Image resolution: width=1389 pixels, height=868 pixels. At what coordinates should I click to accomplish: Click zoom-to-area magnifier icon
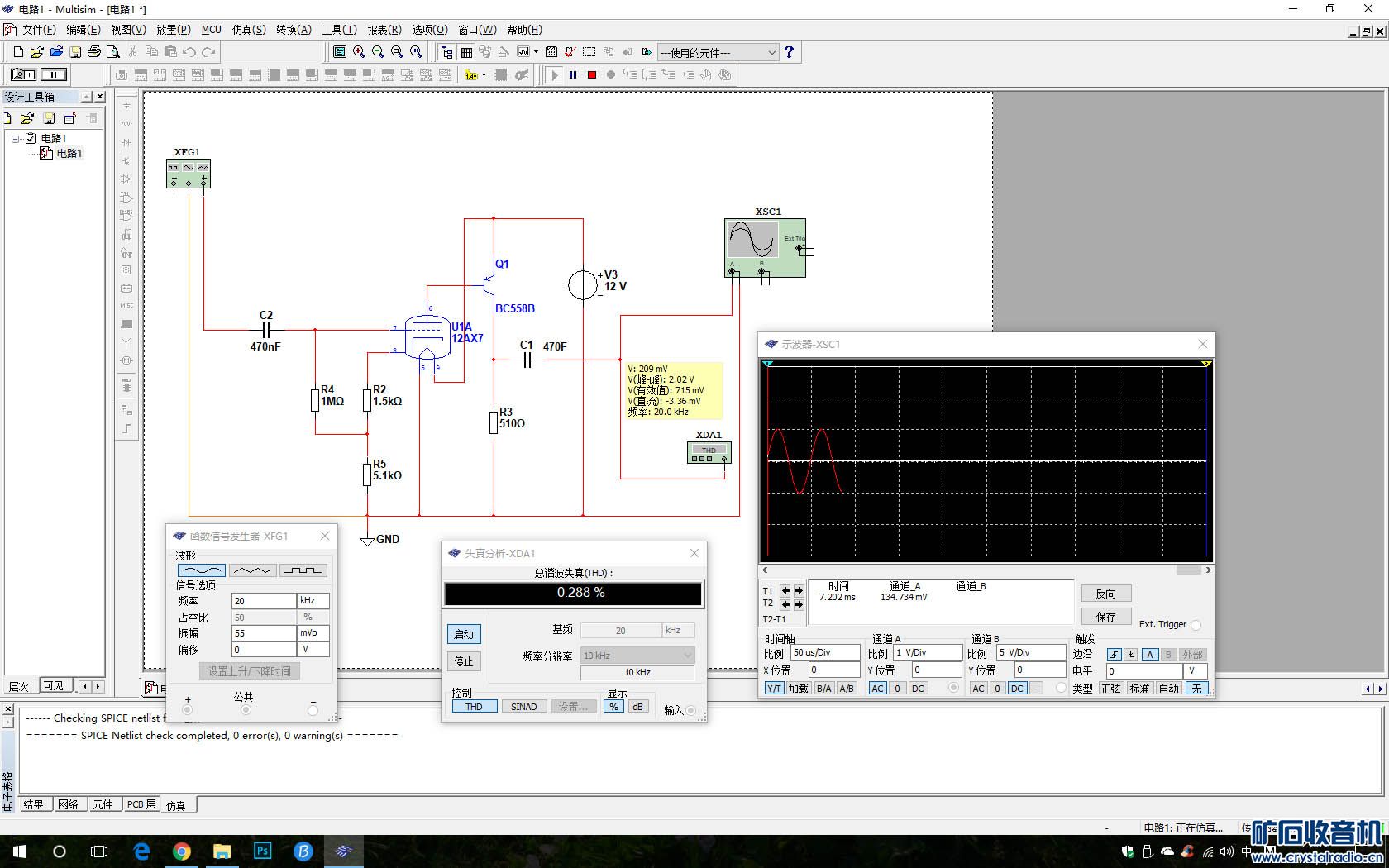point(397,52)
